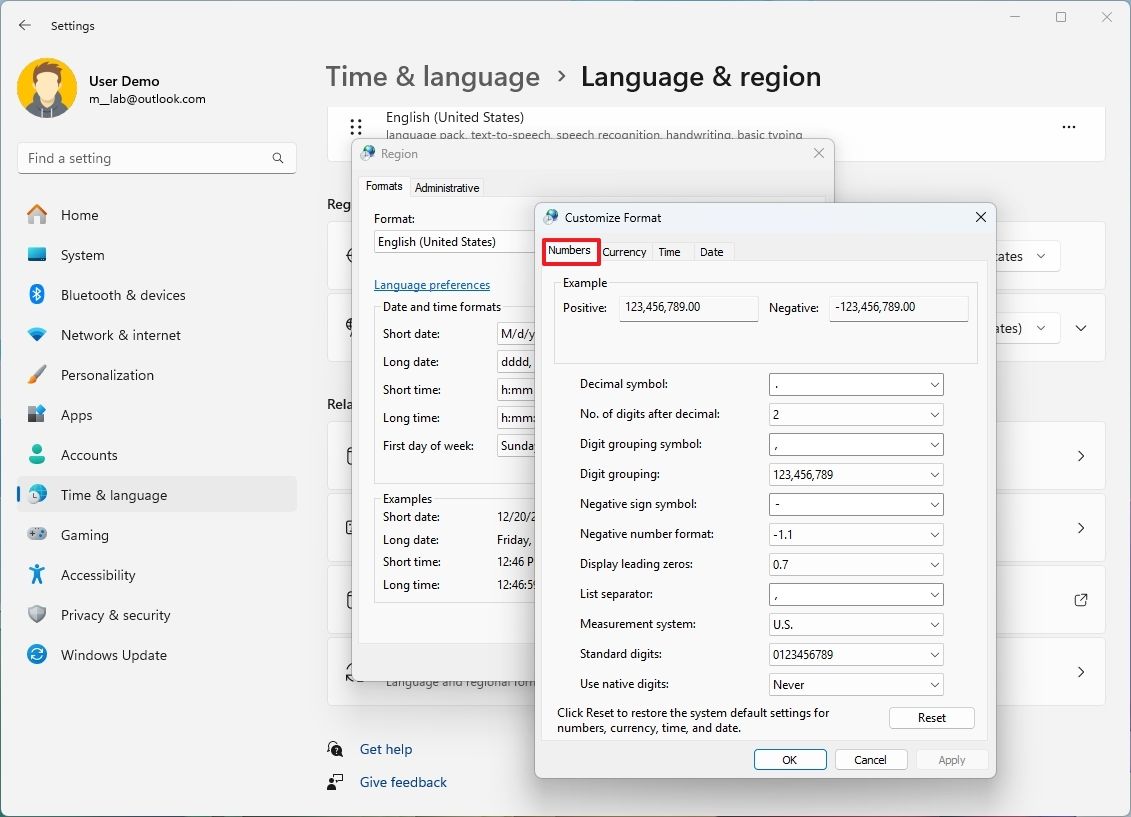
Task: Open Privacy & security settings
Action: coord(116,615)
